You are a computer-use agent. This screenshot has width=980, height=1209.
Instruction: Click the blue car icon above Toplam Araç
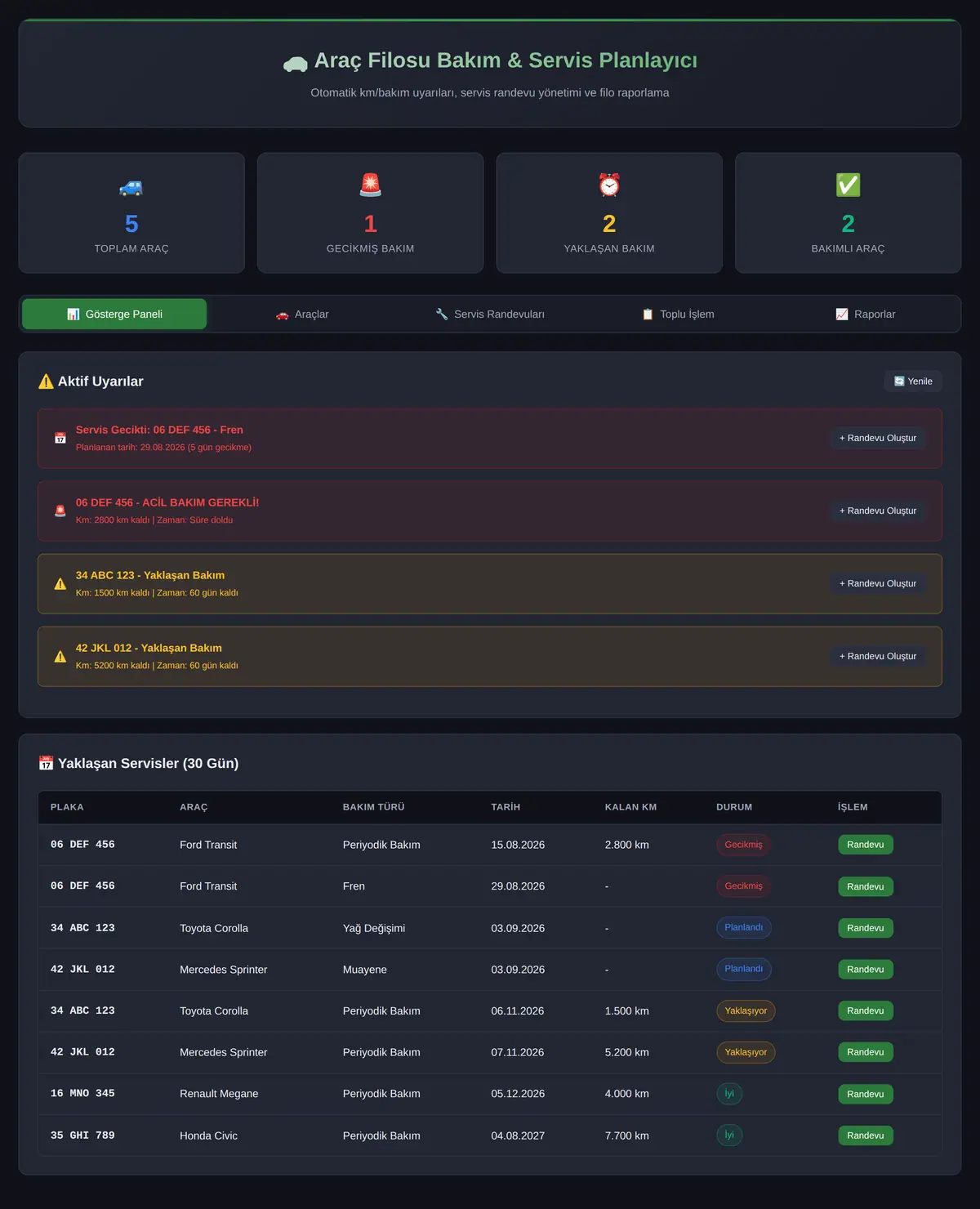click(131, 186)
